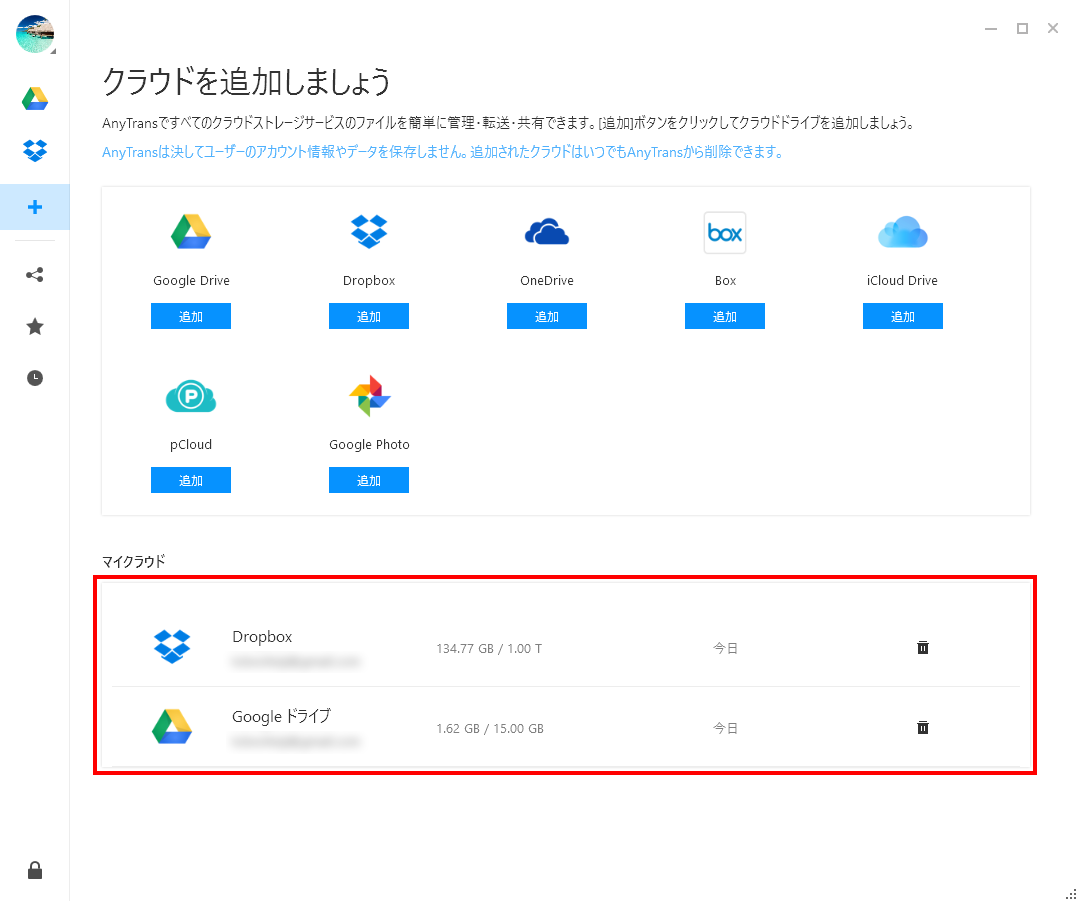Click the Google Drive cloud logo
1078x901 pixels.
click(x=191, y=232)
